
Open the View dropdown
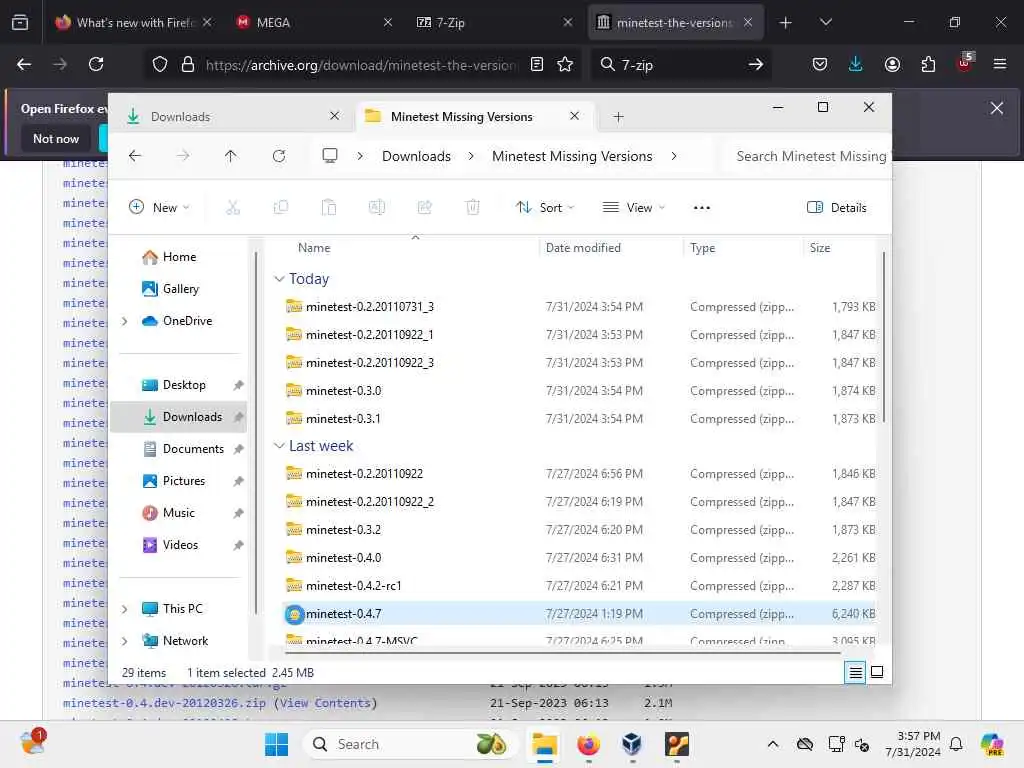[x=633, y=208]
